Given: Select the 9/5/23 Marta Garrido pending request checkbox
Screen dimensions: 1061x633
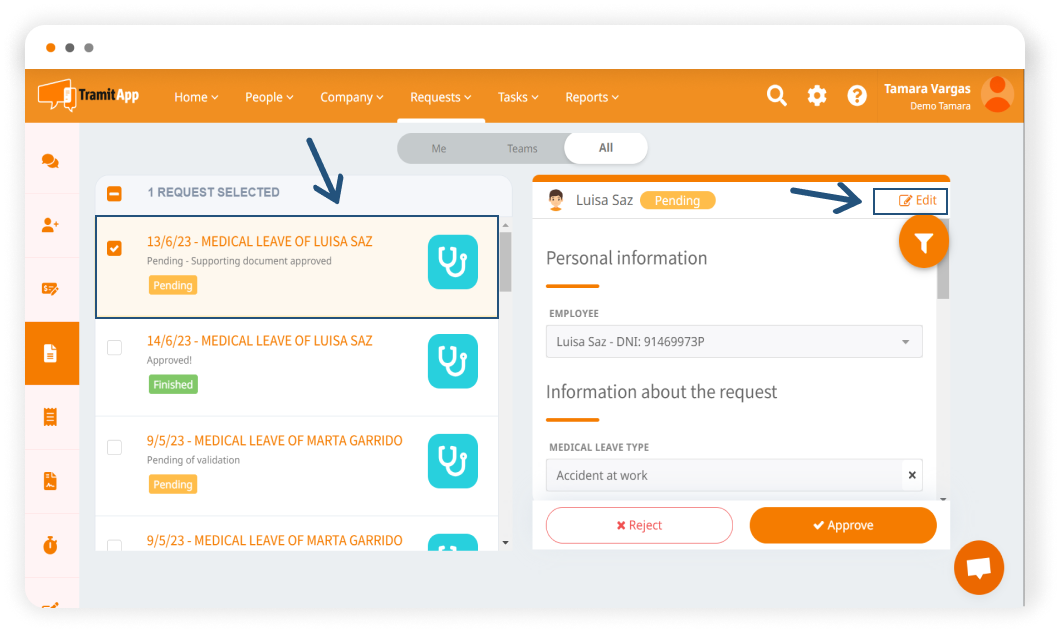Looking at the screenshot, I should [x=114, y=447].
